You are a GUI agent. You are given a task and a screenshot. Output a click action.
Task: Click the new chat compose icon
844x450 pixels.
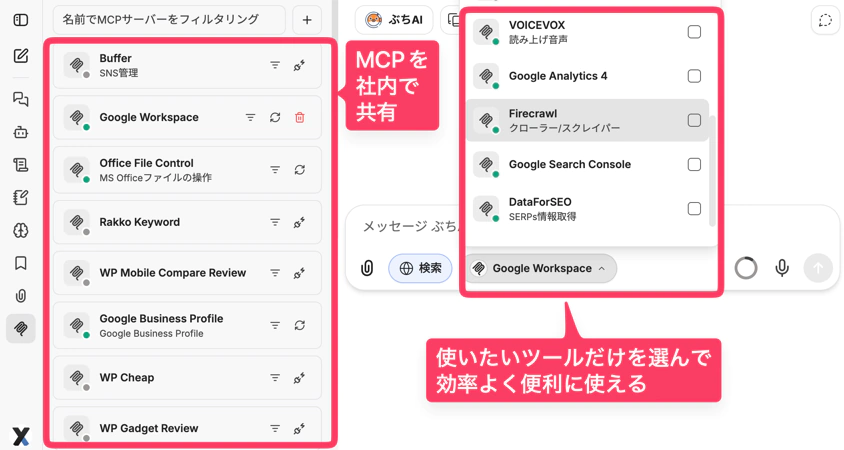pos(20,56)
